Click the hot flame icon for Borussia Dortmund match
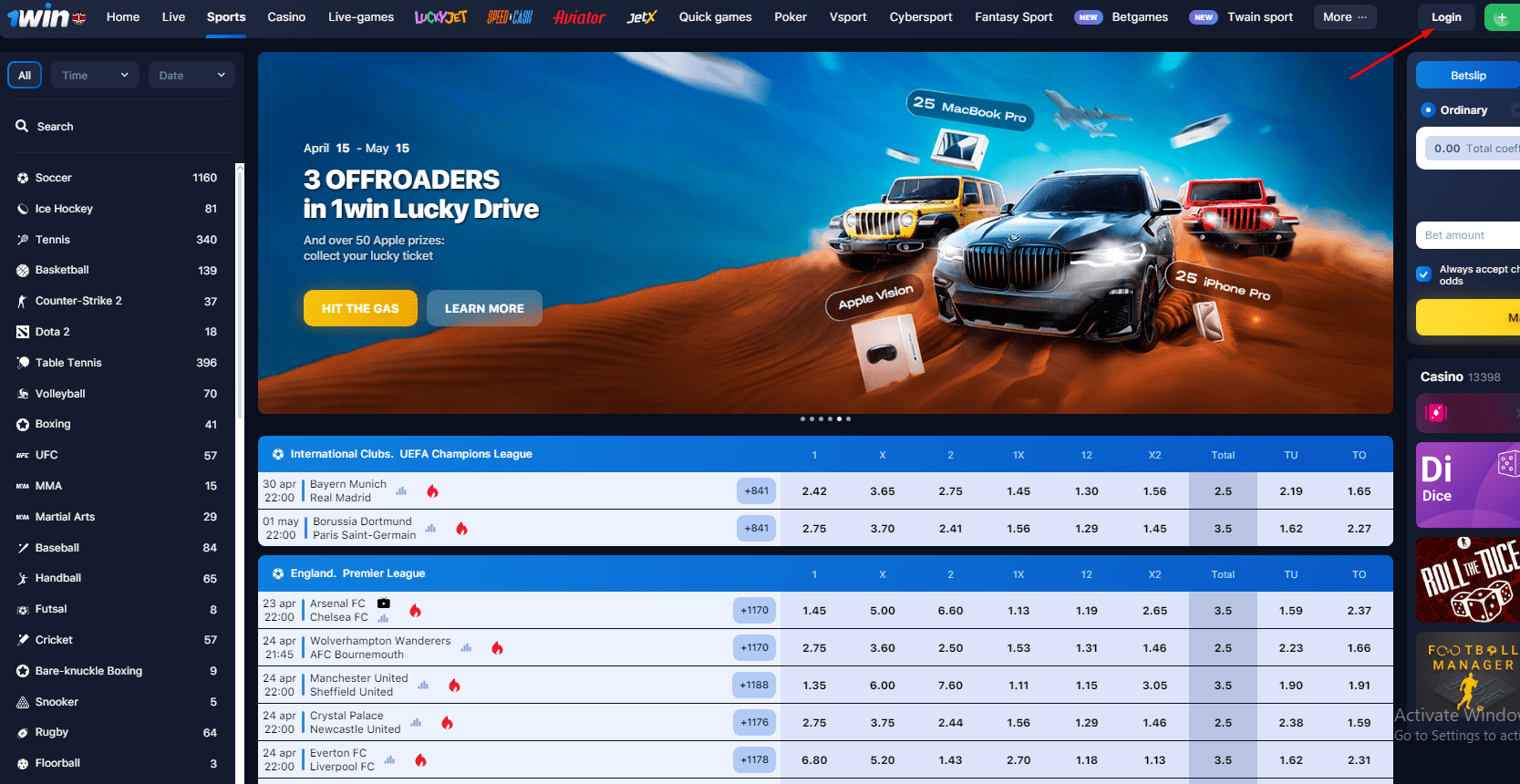1520x784 pixels. pyautogui.click(x=461, y=529)
